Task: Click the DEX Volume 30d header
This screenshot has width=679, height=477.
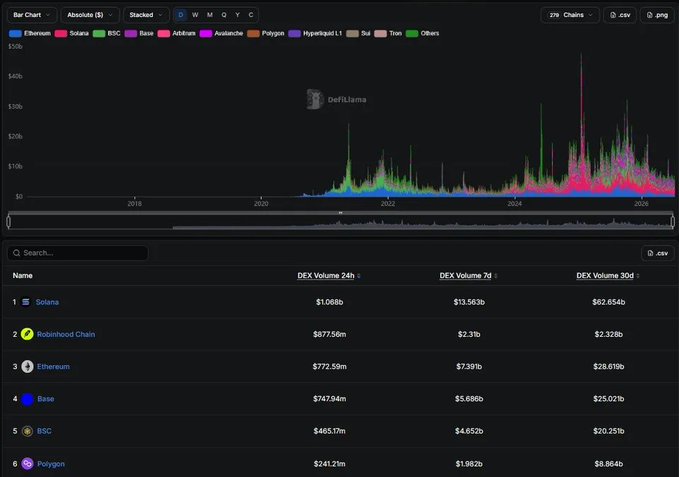Action: (605, 276)
